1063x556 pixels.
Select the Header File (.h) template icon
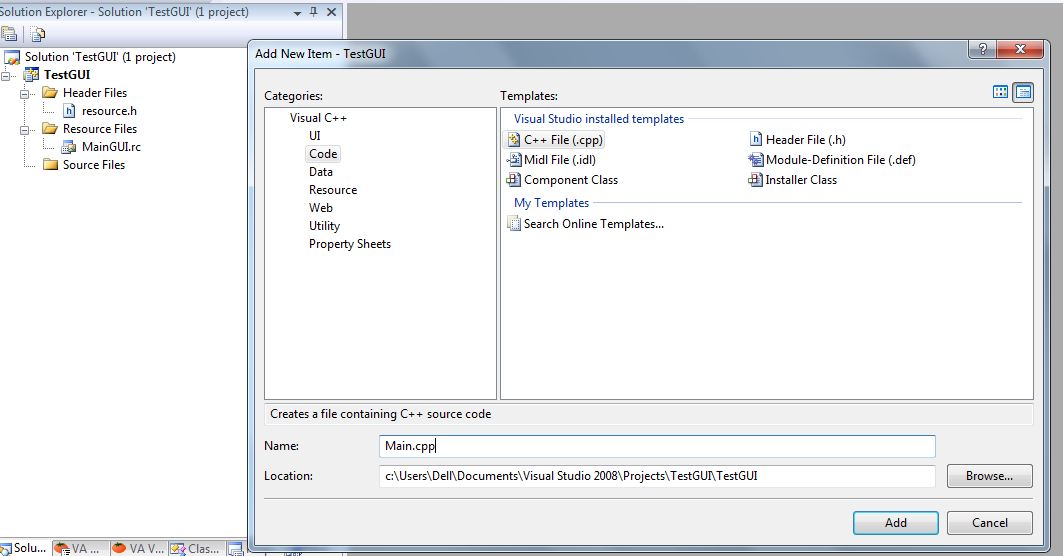coord(756,139)
